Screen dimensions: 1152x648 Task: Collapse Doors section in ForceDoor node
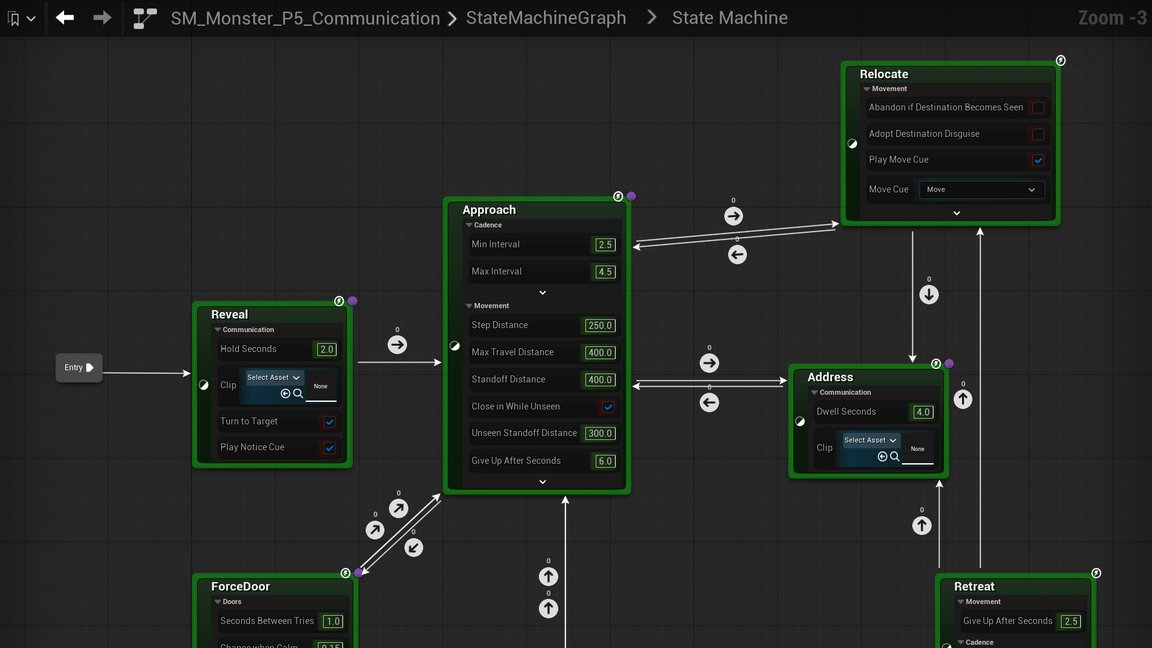click(217, 602)
